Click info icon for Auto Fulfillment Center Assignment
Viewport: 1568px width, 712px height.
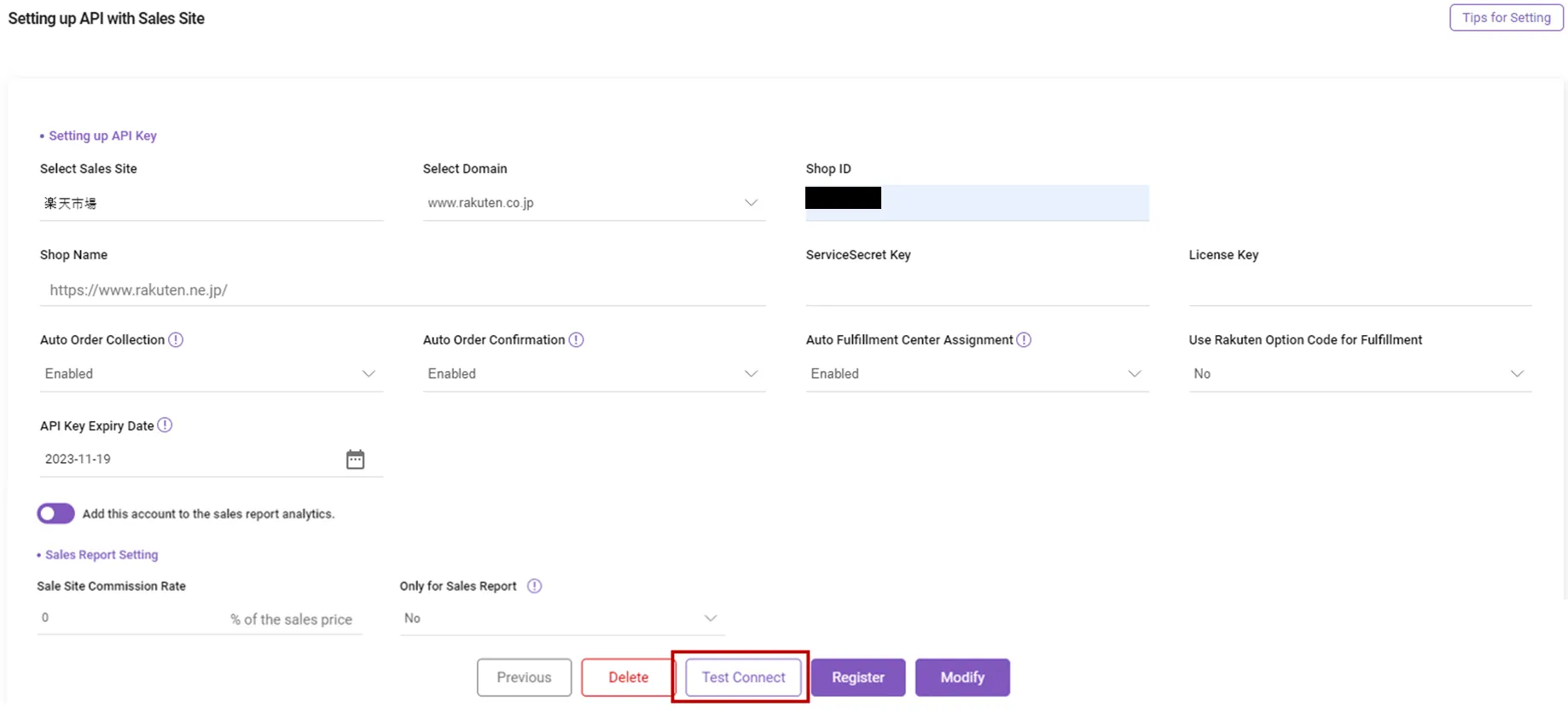pos(1024,339)
